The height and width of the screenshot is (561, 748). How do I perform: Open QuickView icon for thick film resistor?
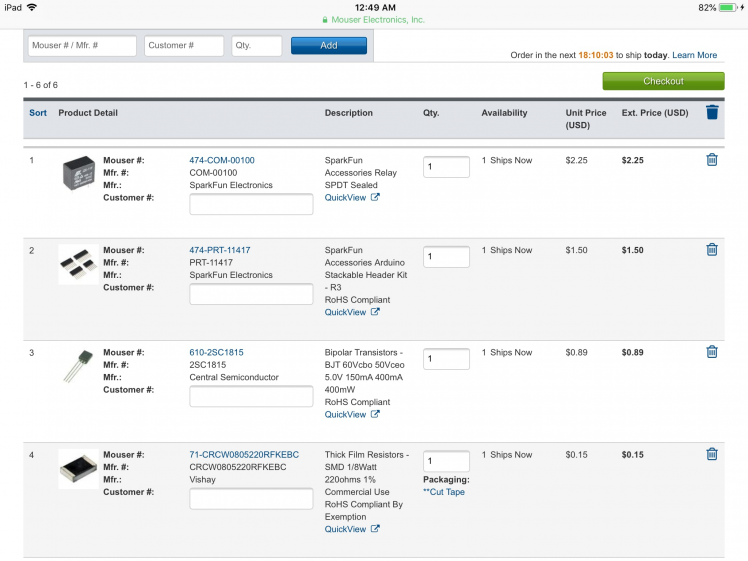click(x=375, y=529)
